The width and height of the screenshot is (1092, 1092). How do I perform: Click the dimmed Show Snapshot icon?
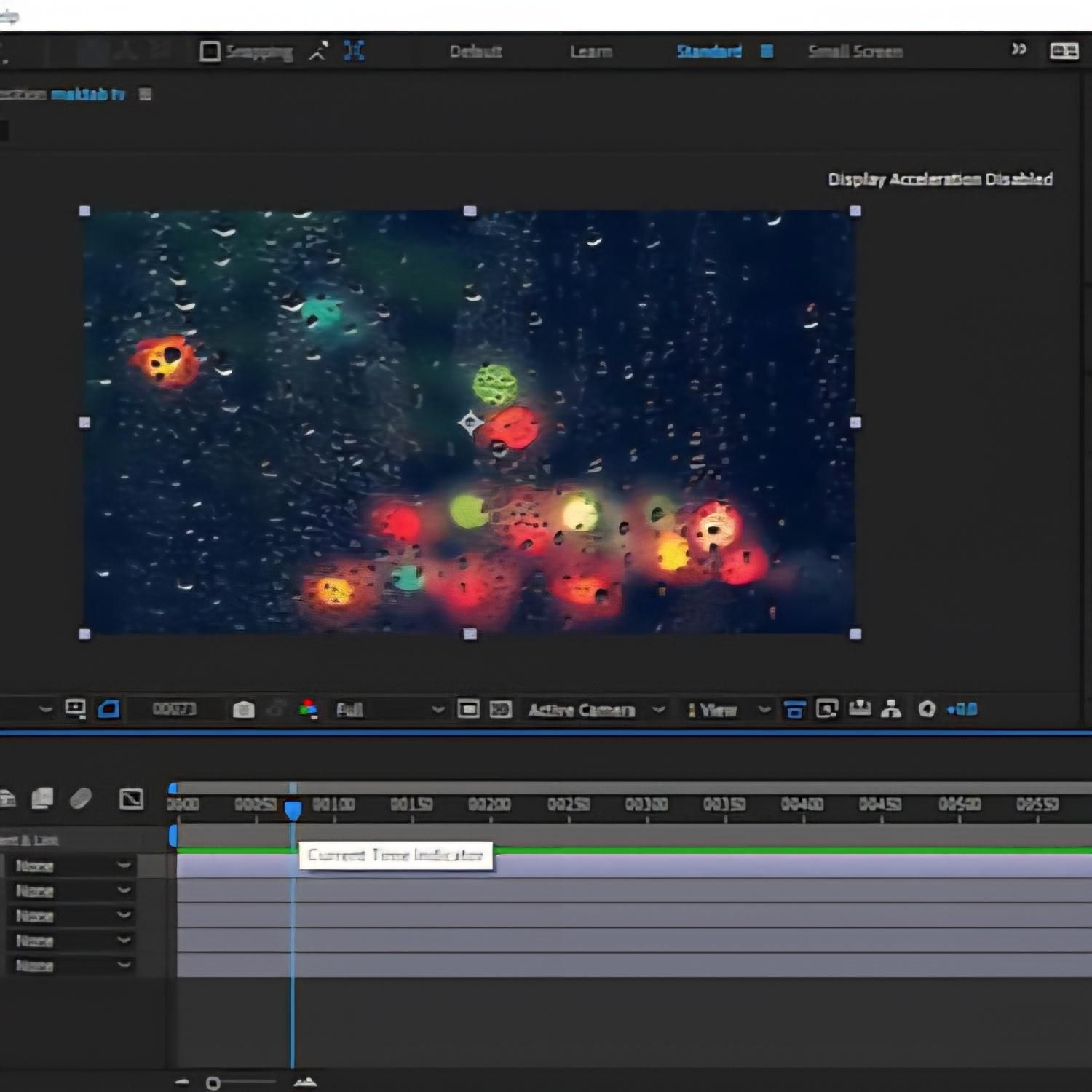(x=276, y=709)
